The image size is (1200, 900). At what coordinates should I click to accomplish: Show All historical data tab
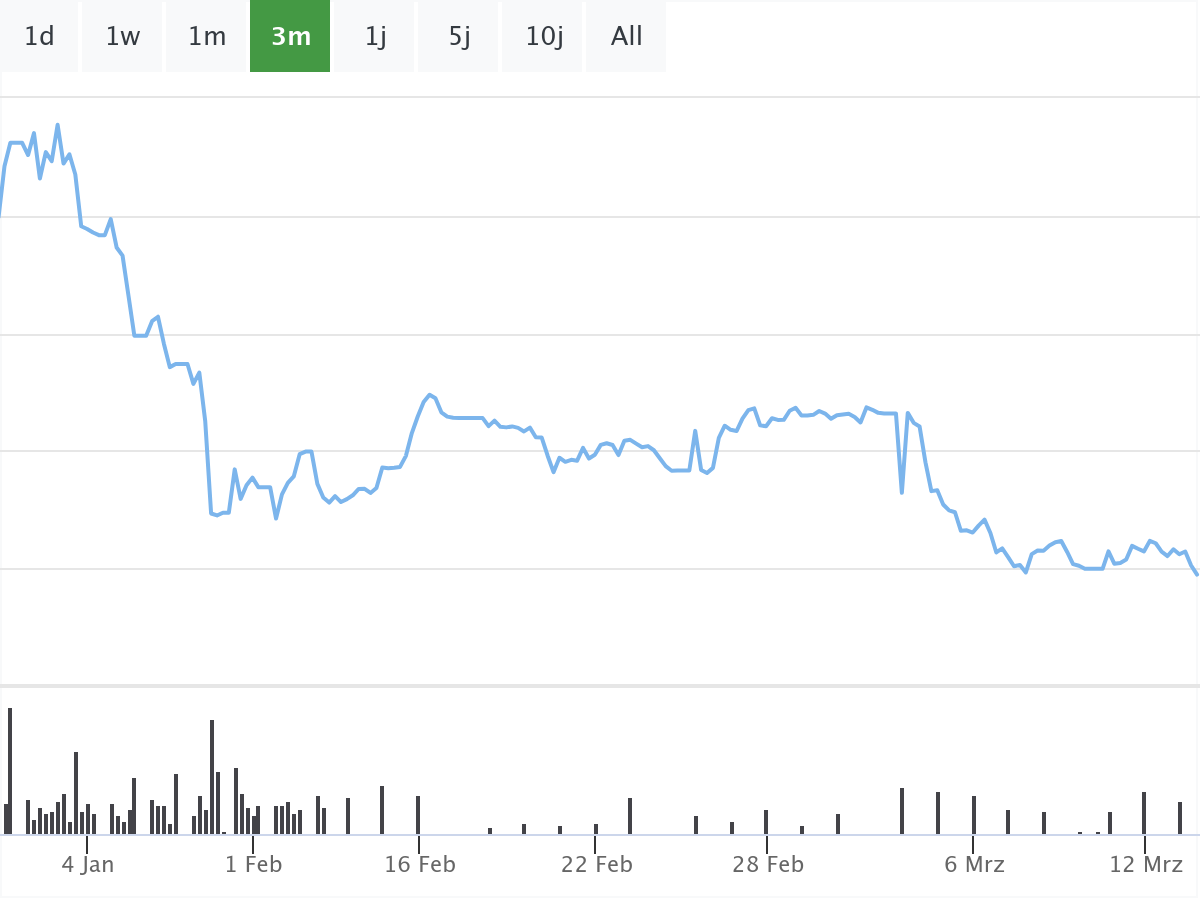point(627,37)
